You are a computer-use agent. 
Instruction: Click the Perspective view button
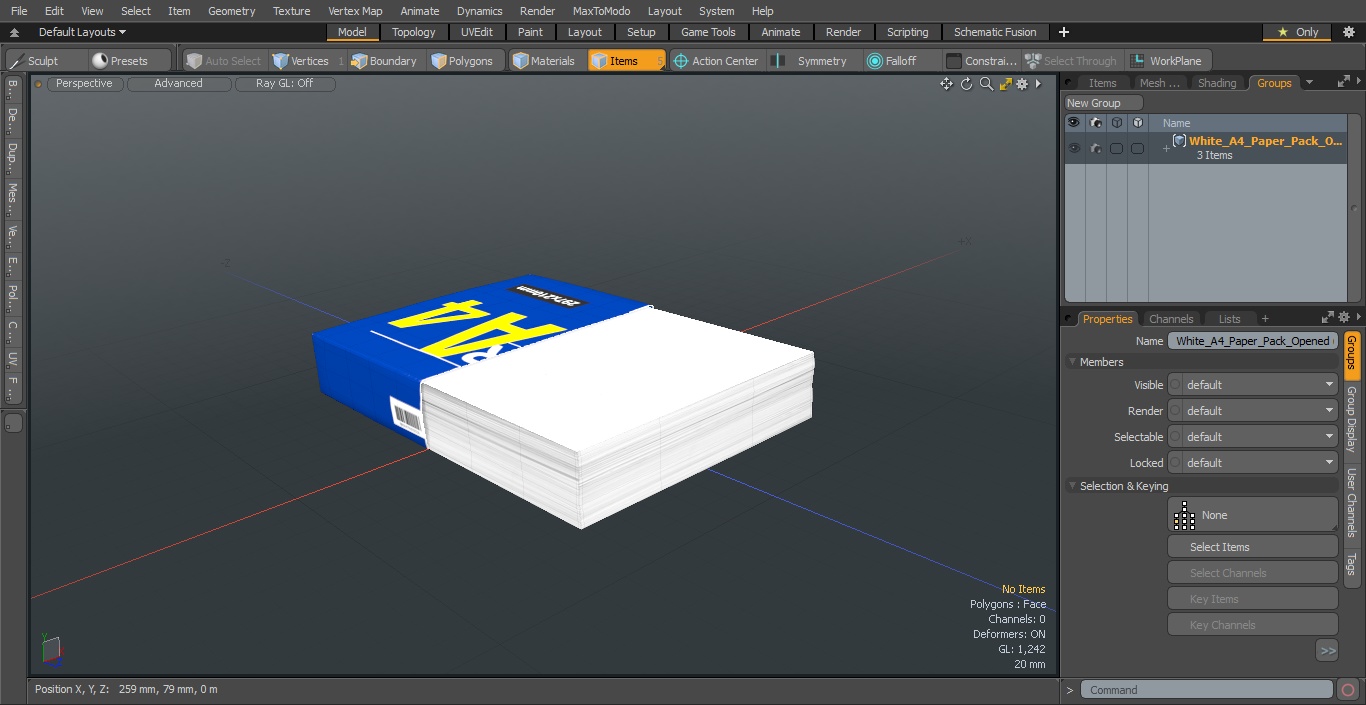[x=84, y=84]
